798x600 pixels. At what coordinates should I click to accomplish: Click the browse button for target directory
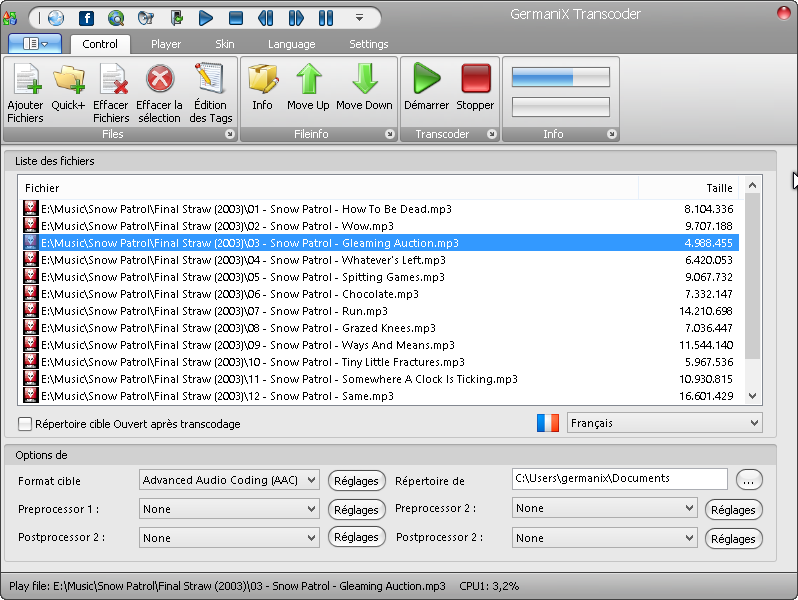coord(749,480)
